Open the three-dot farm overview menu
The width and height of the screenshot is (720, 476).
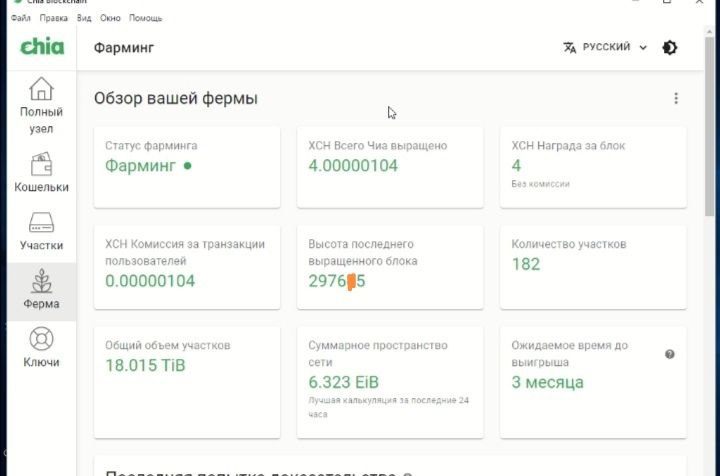(x=675, y=98)
